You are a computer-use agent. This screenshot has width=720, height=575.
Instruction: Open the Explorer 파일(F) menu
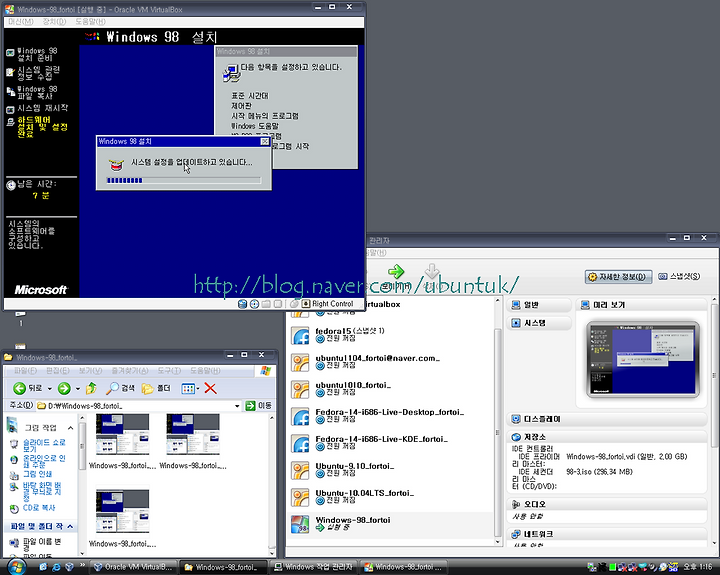pos(25,371)
